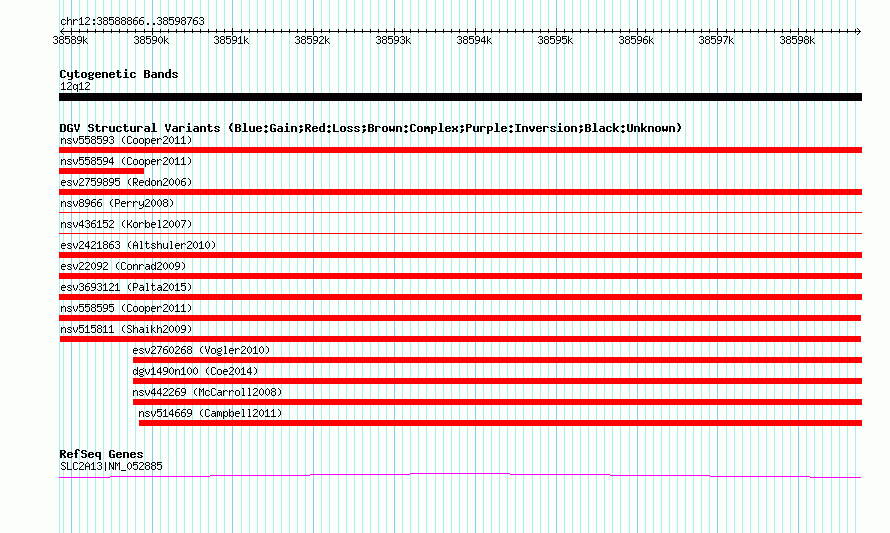Click the thin red line under nsv436152
The width and height of the screenshot is (890, 533).
click(460, 233)
